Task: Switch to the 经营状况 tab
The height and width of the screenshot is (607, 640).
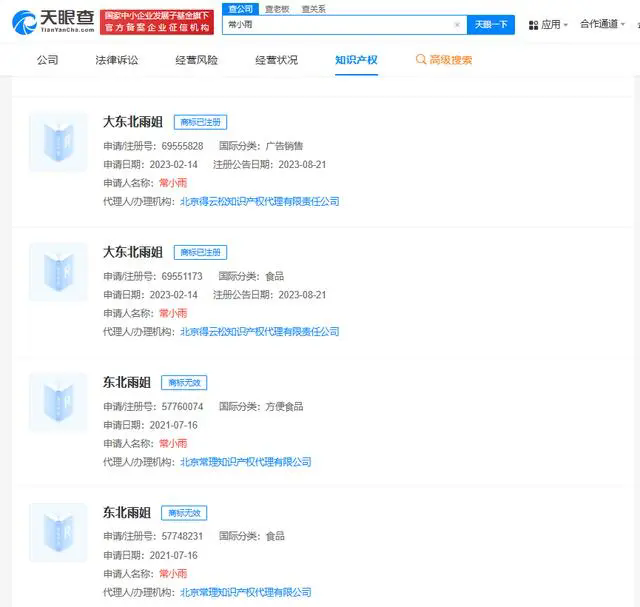Action: click(x=276, y=60)
